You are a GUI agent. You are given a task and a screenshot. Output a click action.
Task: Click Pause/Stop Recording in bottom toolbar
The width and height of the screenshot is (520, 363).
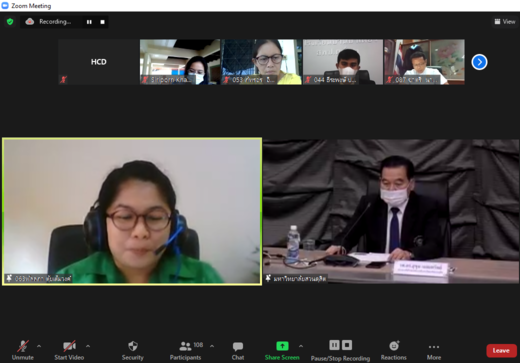(x=340, y=350)
